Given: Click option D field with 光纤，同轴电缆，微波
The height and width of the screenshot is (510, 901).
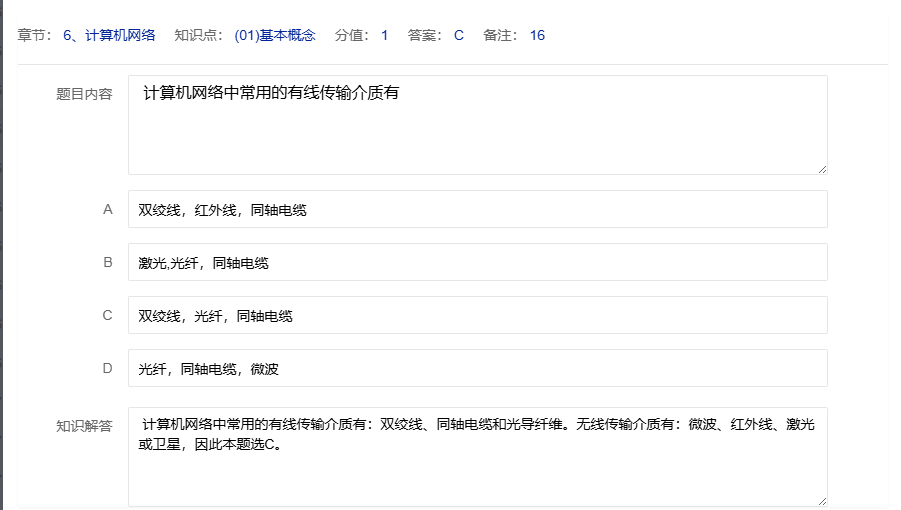Looking at the screenshot, I should coord(477,369).
